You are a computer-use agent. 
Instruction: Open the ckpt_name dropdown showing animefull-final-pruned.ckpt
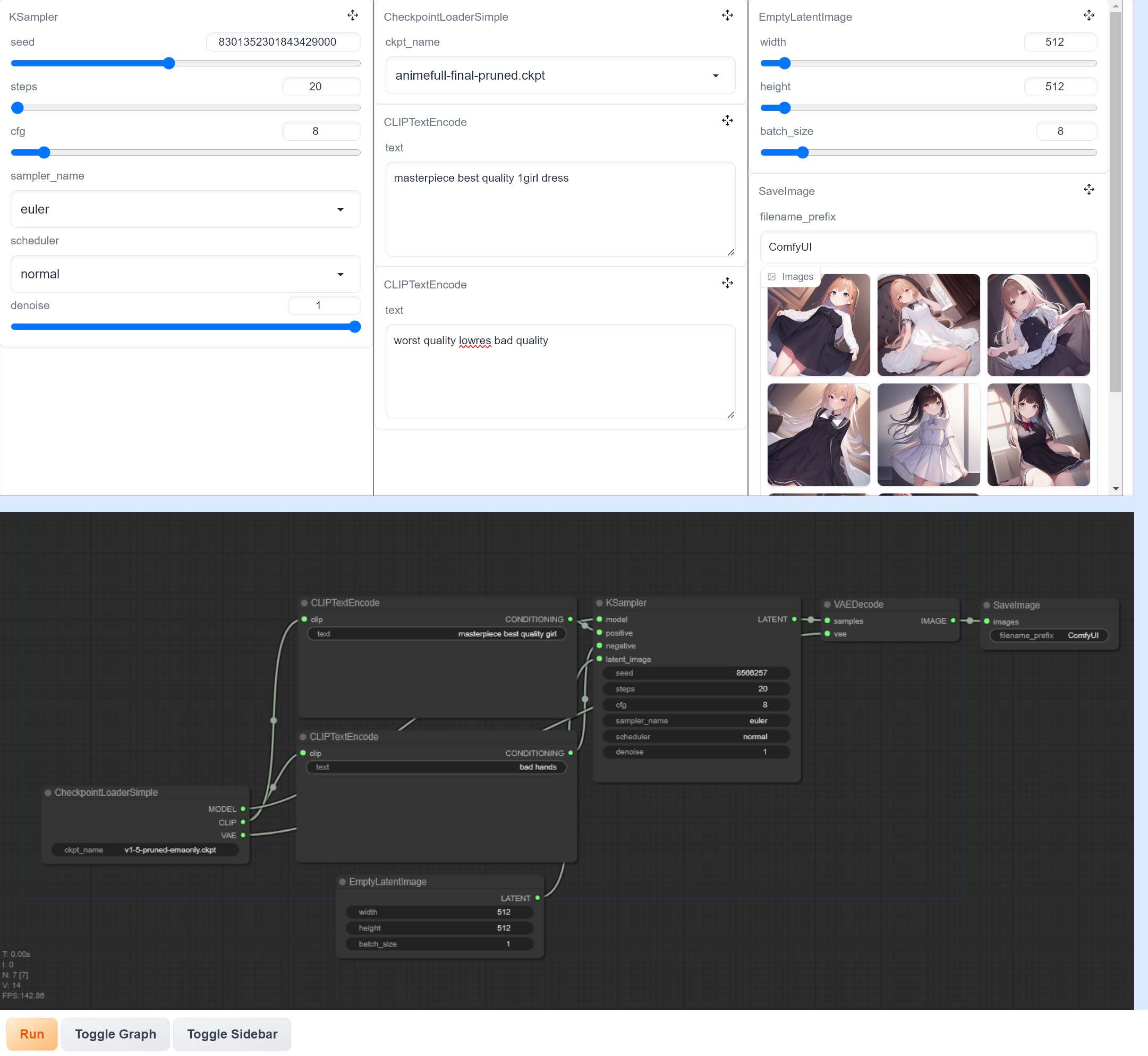click(x=559, y=75)
